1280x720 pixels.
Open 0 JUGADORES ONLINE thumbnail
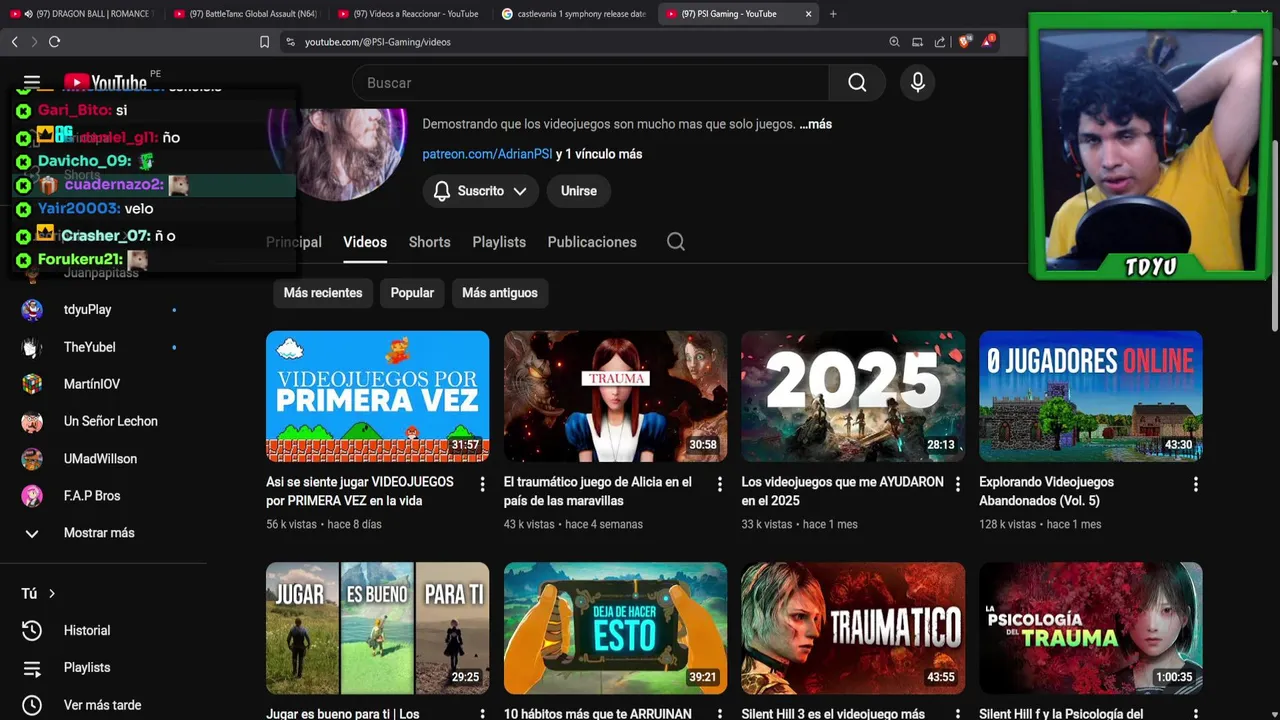click(1091, 396)
